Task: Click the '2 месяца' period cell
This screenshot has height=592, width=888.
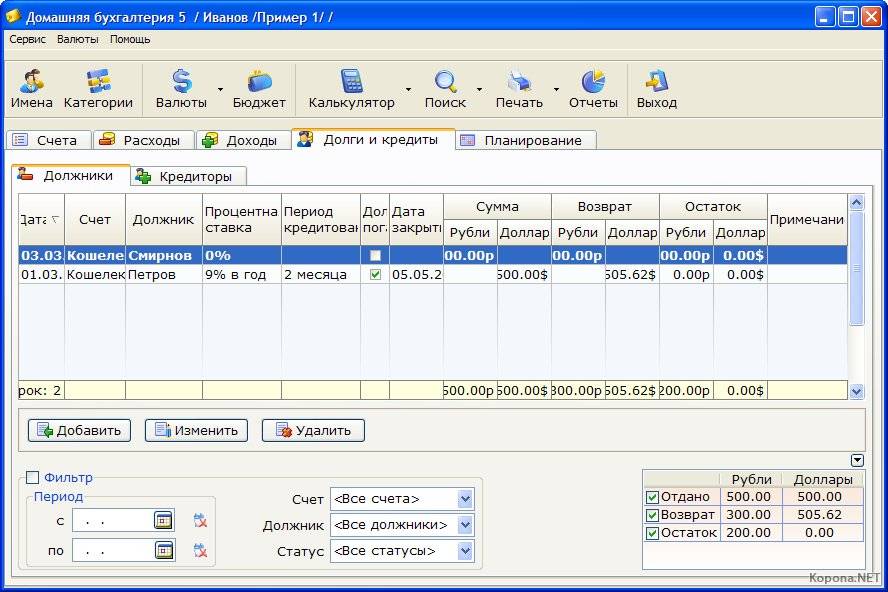Action: [321, 275]
